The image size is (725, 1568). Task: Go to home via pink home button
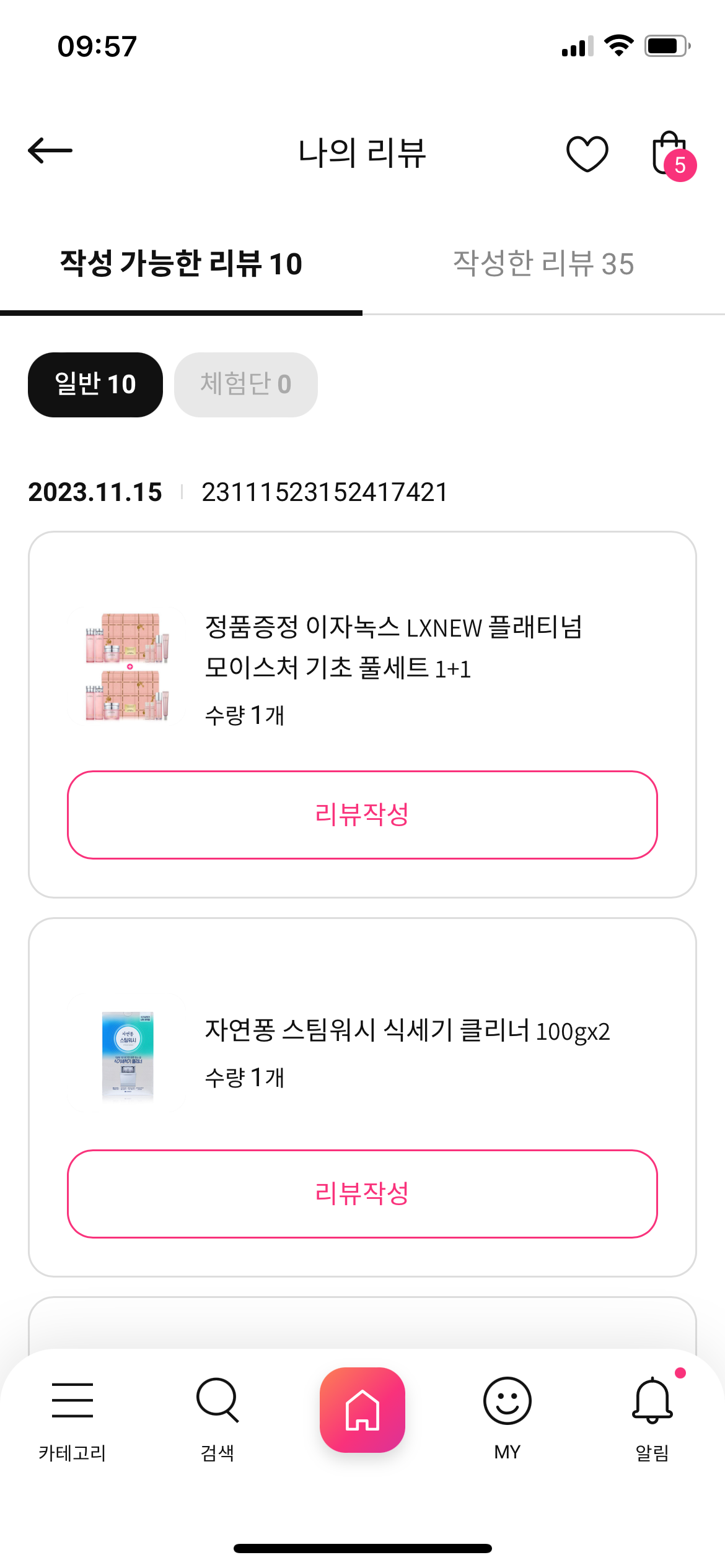coord(362,1409)
